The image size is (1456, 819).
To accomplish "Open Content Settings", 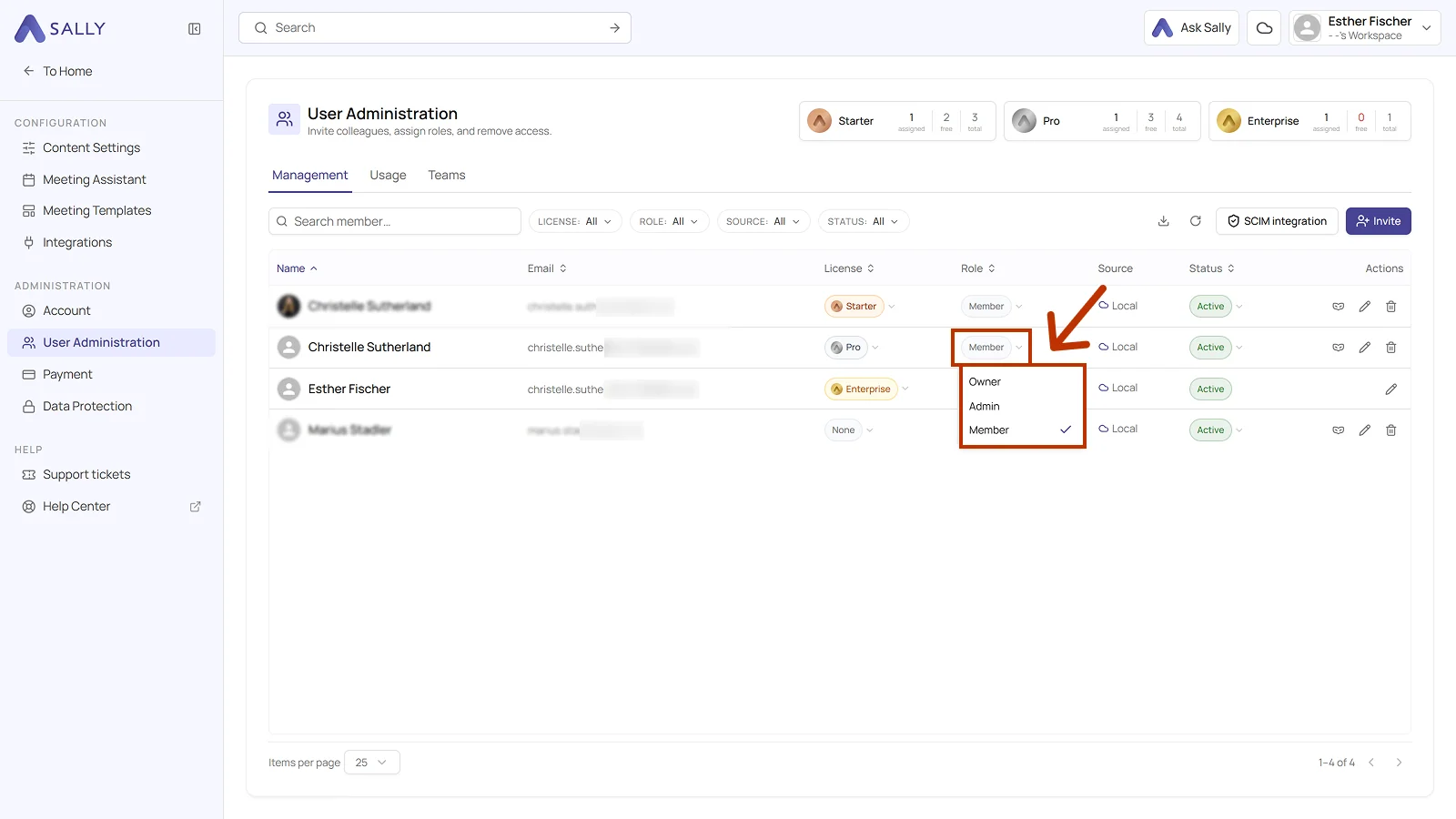I will click(111, 148).
